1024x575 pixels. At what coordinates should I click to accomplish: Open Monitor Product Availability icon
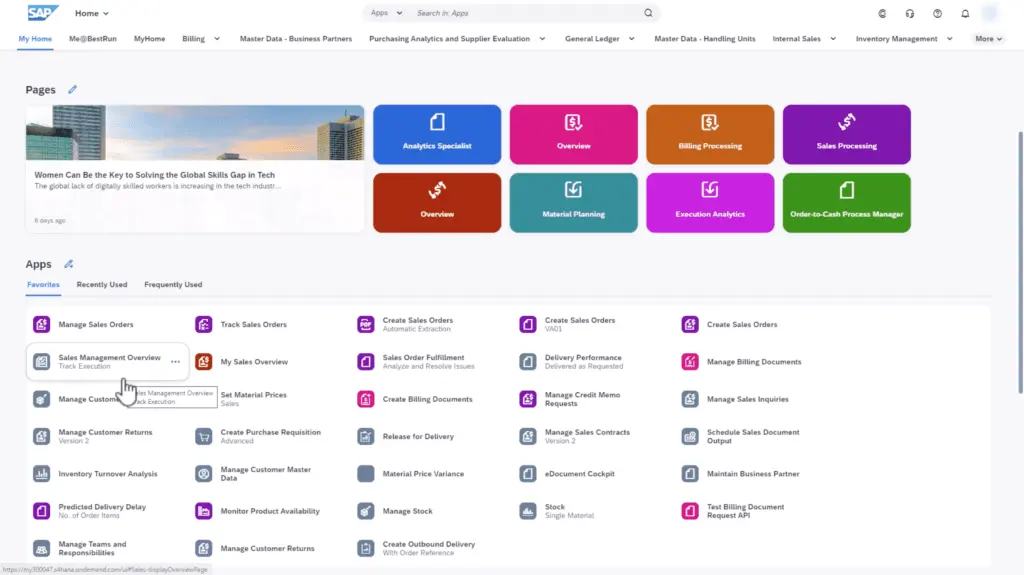pyautogui.click(x=204, y=510)
